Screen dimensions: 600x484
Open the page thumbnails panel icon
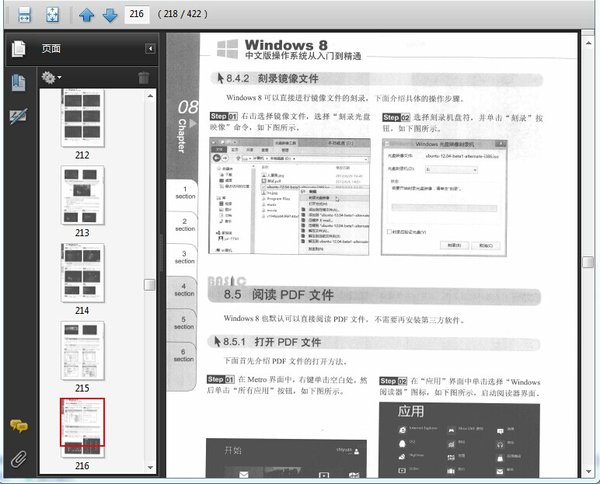point(18,49)
